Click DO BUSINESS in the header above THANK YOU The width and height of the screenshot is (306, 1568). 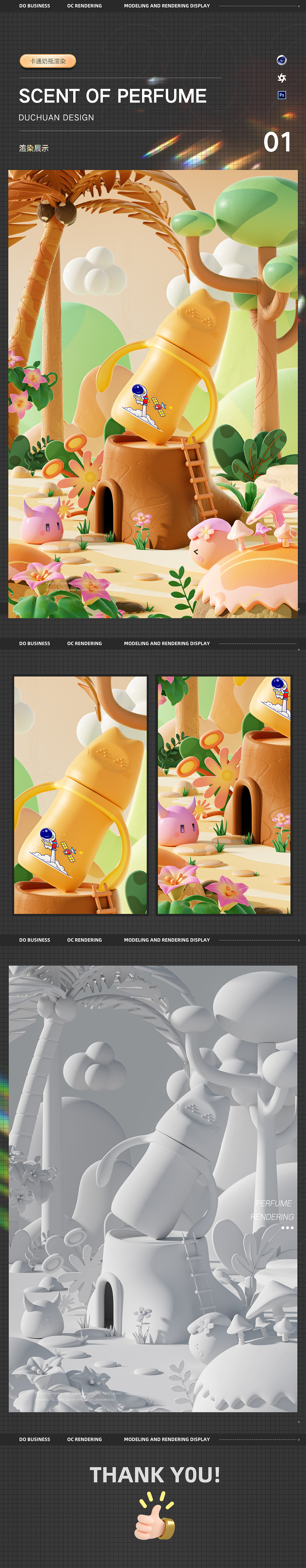point(35,1440)
